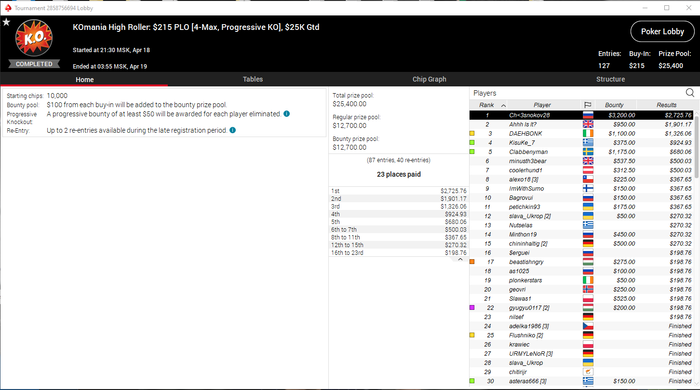
Task: Select player minuath3bear
Action: point(527,161)
